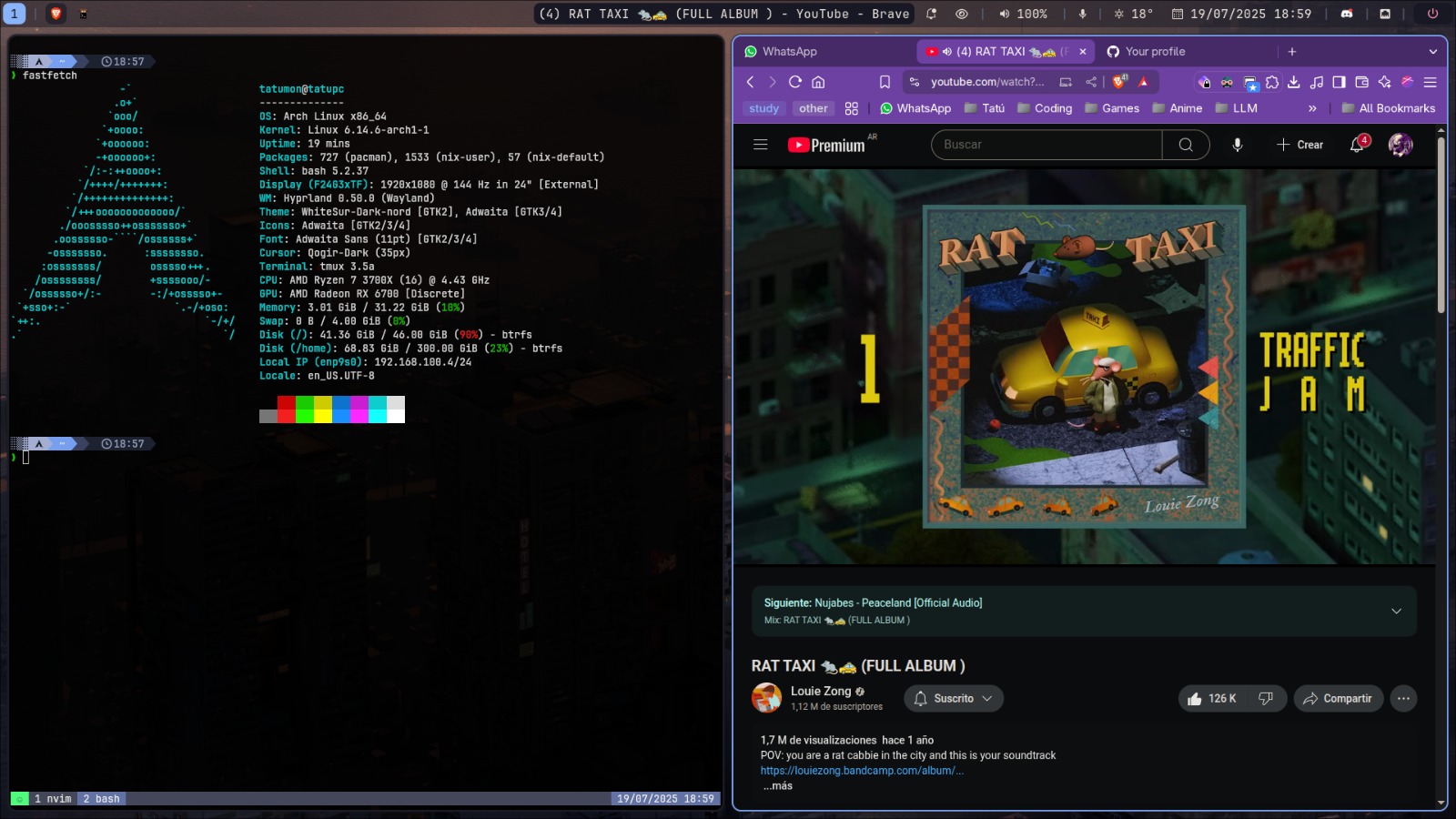The width and height of the screenshot is (1456, 819).
Task: Open a new browser tab
Action: point(1292,52)
